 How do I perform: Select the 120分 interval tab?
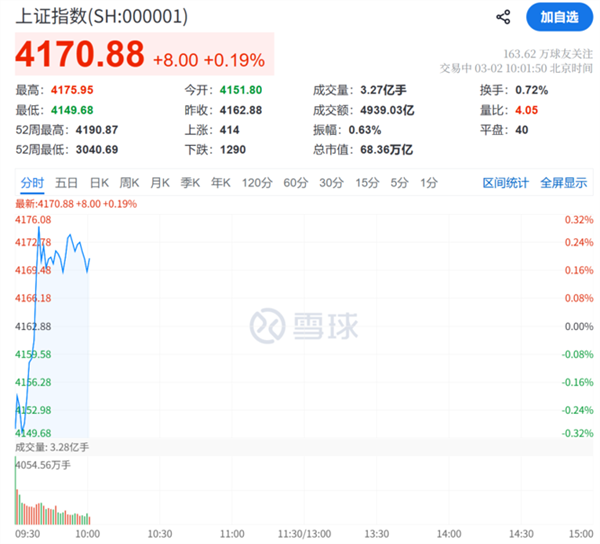click(257, 183)
